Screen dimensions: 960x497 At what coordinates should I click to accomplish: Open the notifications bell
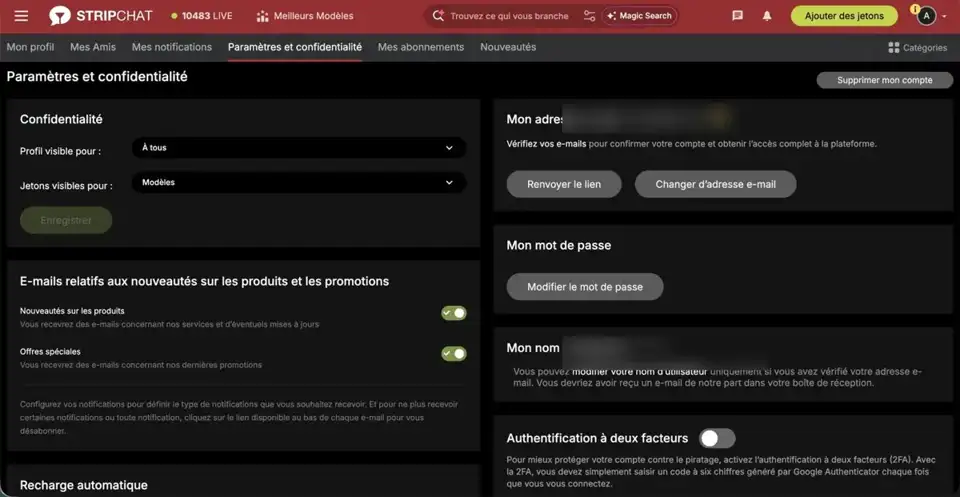point(767,16)
